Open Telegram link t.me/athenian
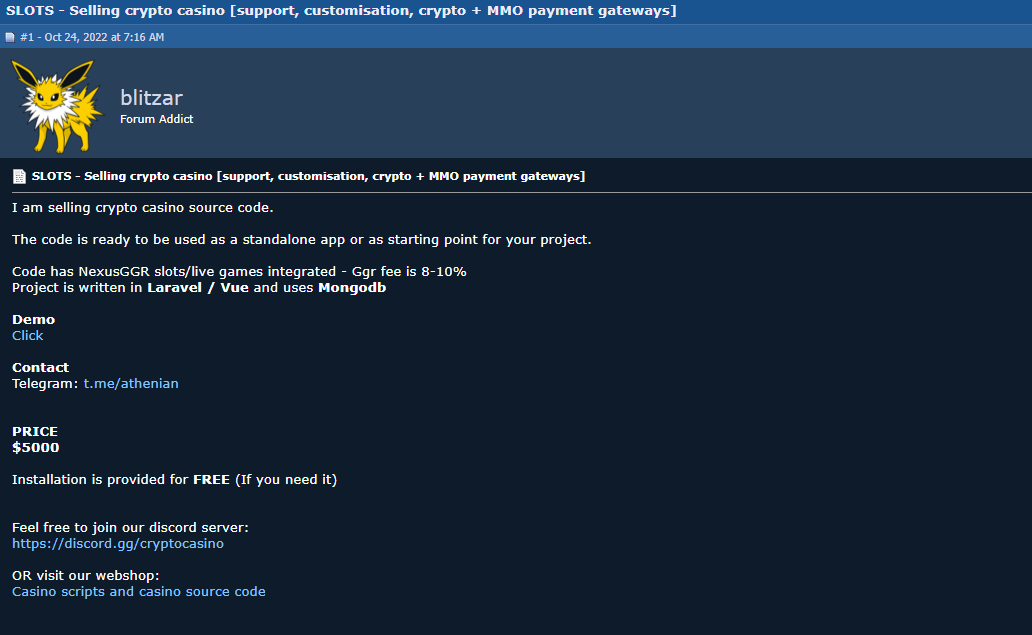The height and width of the screenshot is (635, 1032). coord(131,384)
